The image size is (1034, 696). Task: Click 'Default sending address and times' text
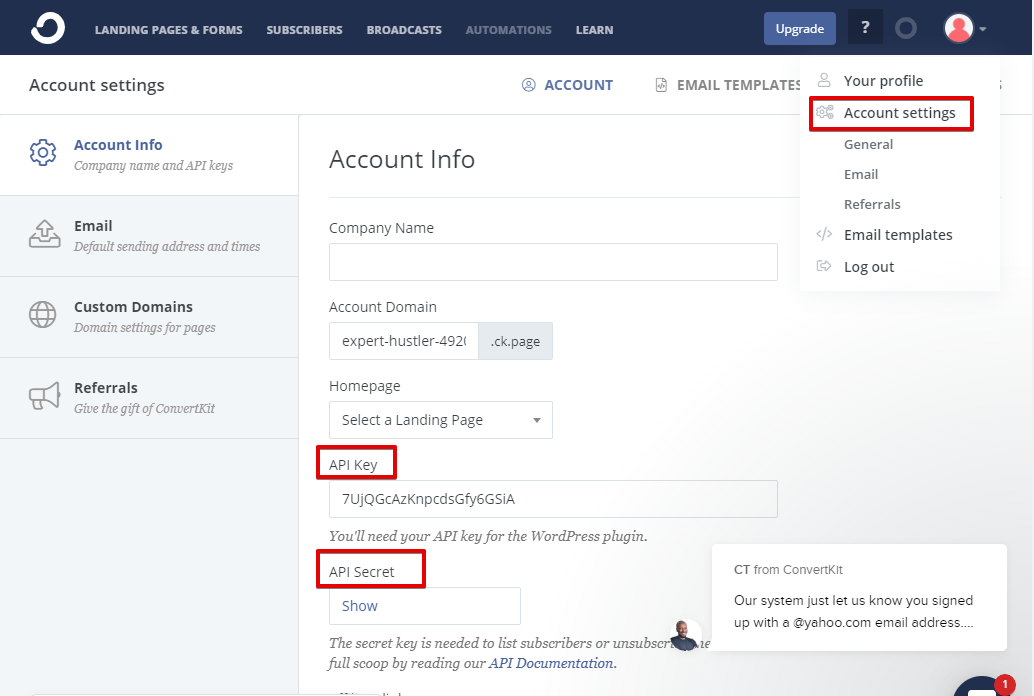(x=167, y=247)
